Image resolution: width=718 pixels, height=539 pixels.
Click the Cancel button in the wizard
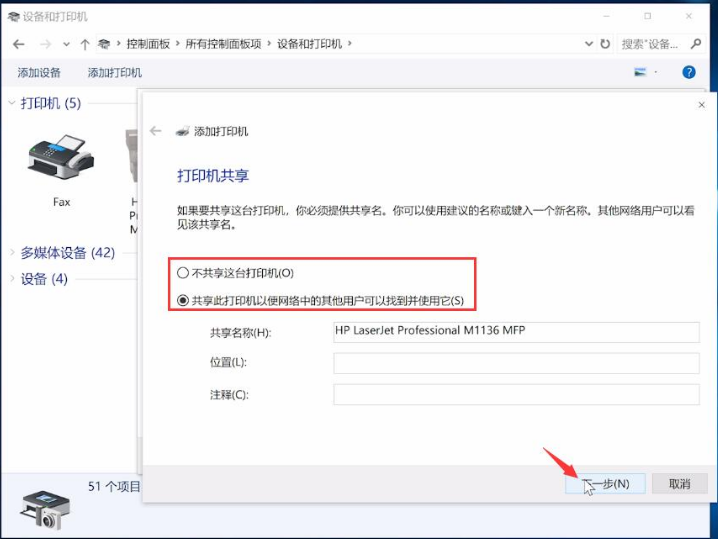point(679,484)
